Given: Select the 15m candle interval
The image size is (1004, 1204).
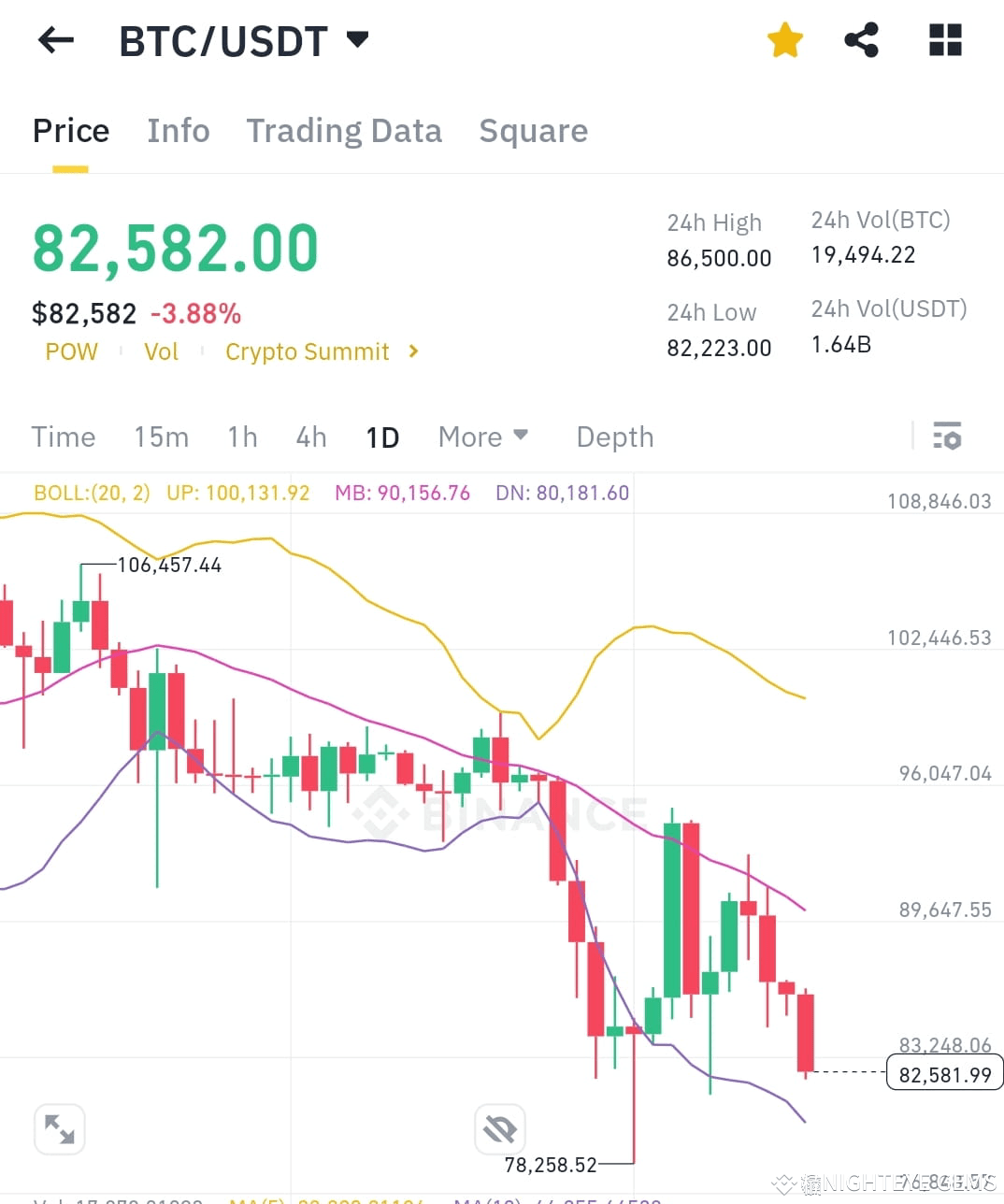Looking at the screenshot, I should pyautogui.click(x=161, y=436).
